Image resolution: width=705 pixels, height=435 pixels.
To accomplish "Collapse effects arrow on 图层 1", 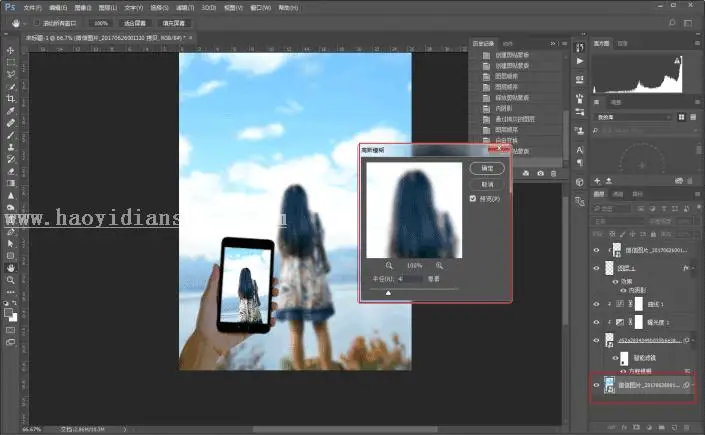I will click(693, 268).
